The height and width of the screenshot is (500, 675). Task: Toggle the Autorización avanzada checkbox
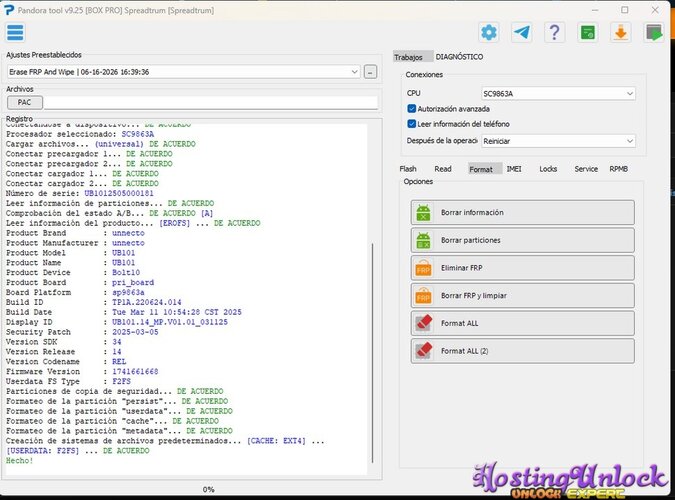(x=412, y=109)
